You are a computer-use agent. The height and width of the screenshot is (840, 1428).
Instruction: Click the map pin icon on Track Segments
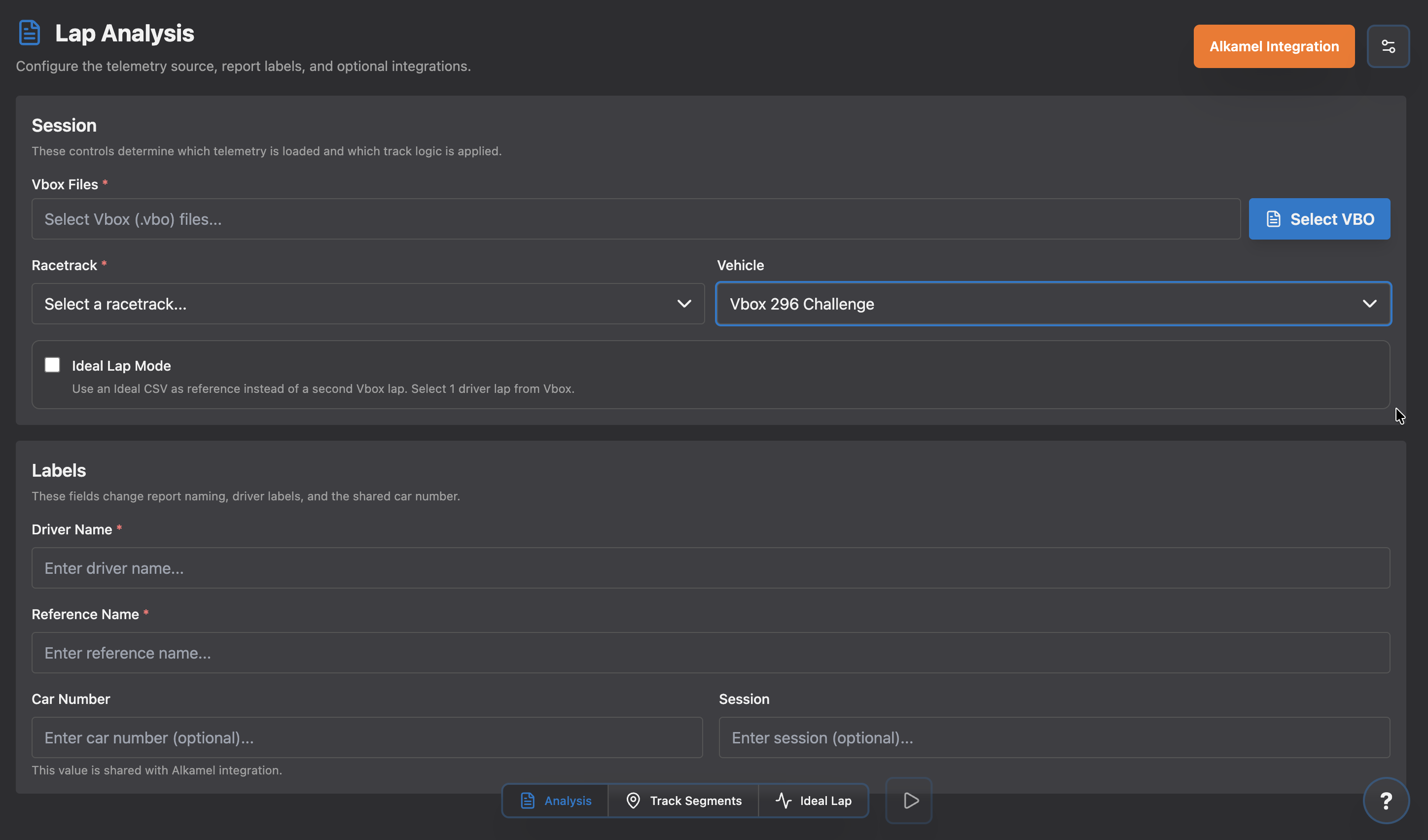point(634,801)
